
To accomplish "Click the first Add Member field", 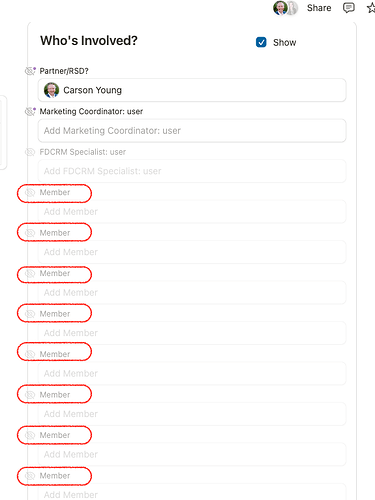I will pyautogui.click(x=192, y=211).
